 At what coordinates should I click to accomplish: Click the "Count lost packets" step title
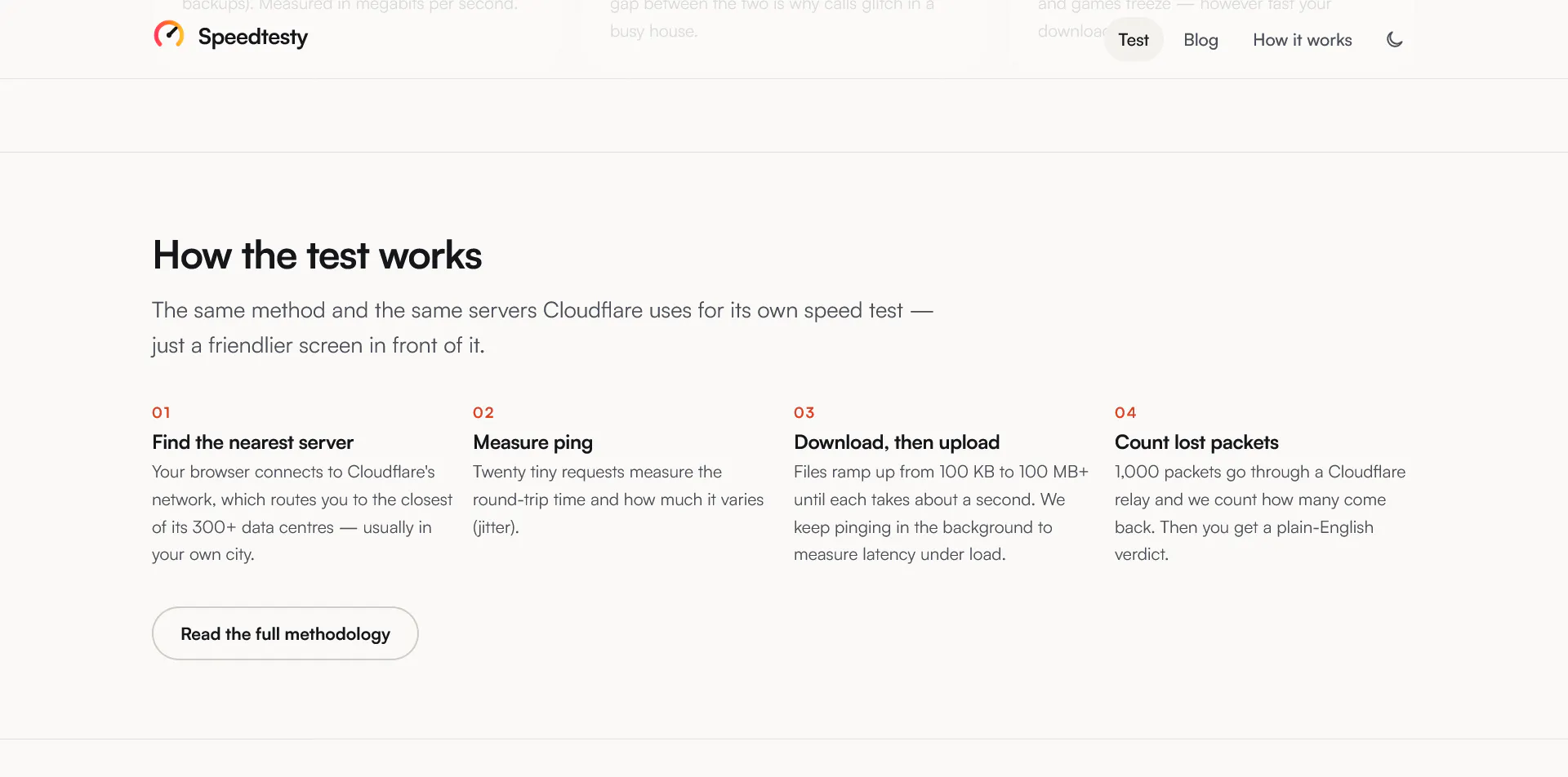click(x=1196, y=442)
